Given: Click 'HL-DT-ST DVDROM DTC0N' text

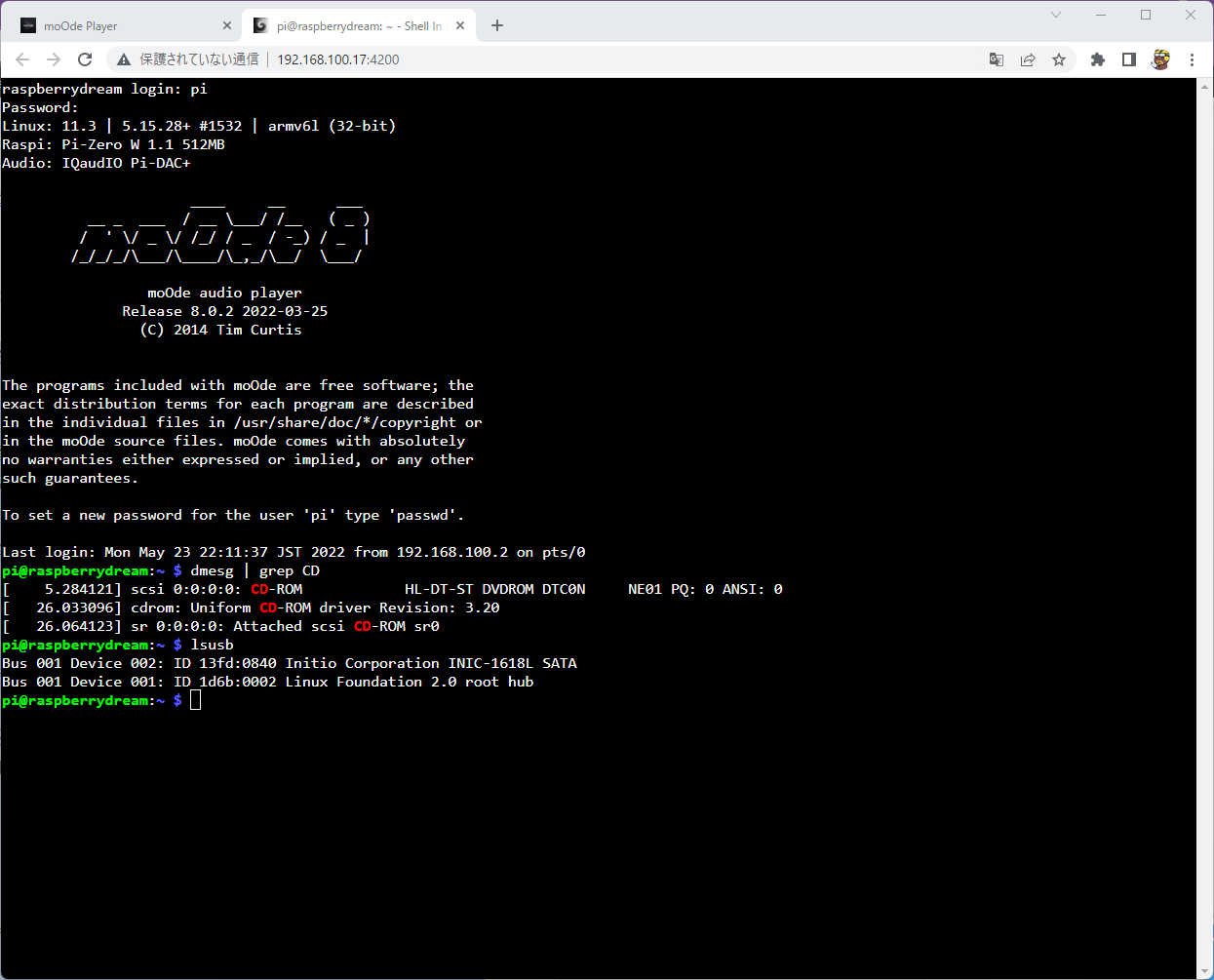Looking at the screenshot, I should [x=495, y=589].
